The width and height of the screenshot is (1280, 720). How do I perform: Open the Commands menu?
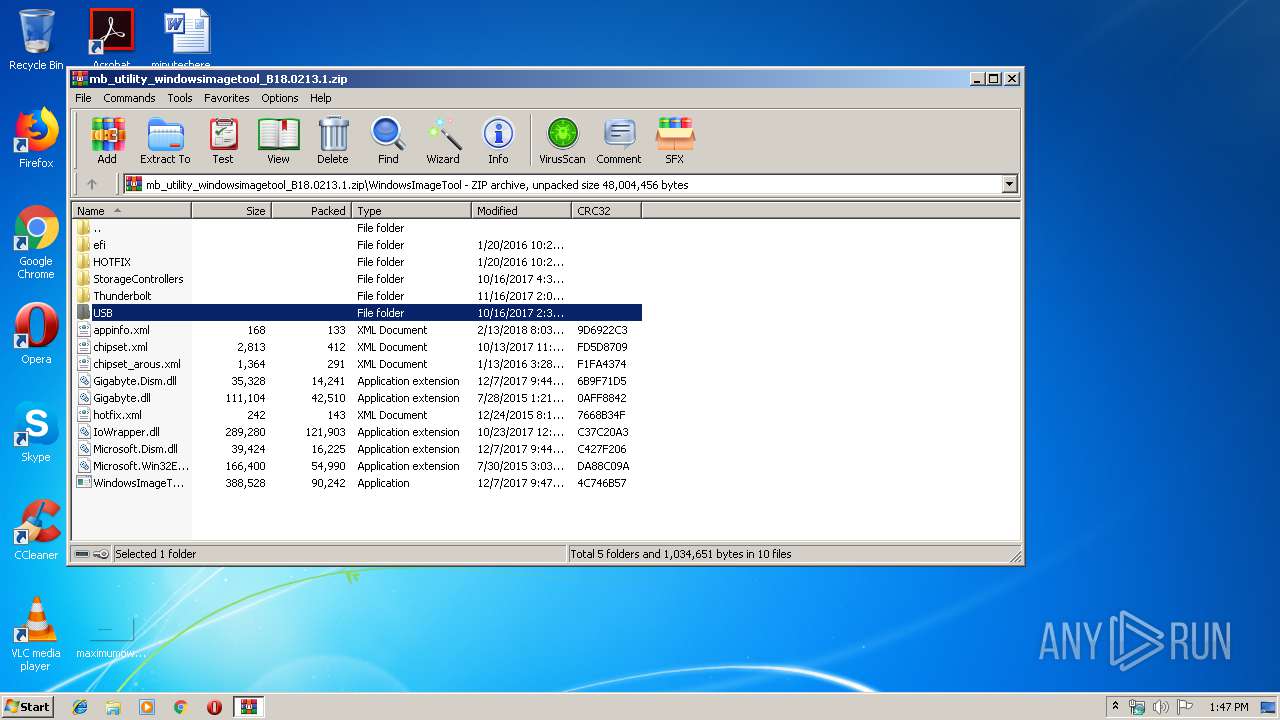[129, 98]
